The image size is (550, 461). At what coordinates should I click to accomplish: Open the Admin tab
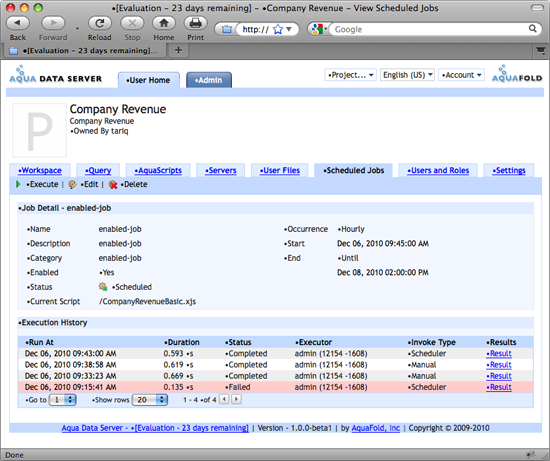coord(209,80)
